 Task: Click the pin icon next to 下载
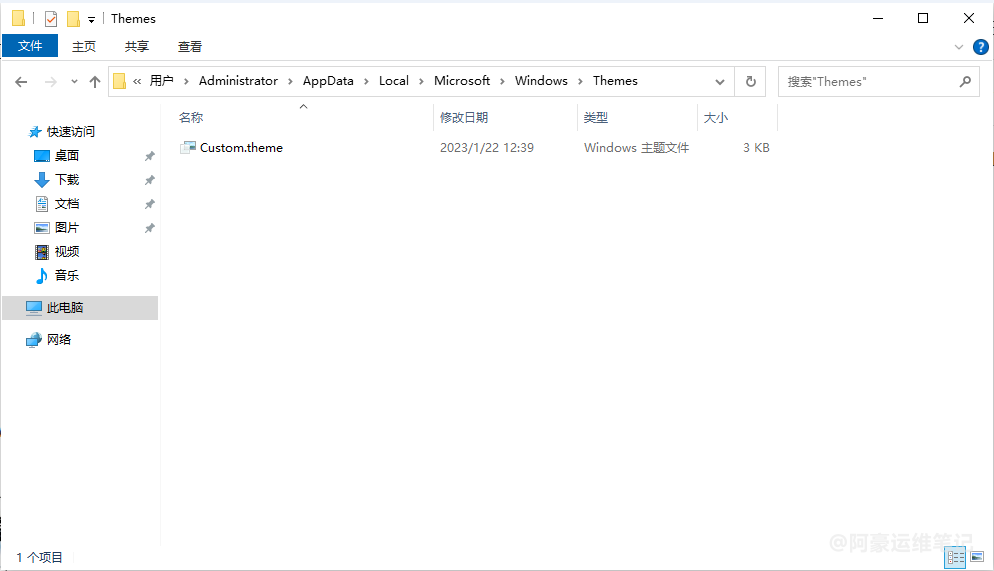pos(150,180)
